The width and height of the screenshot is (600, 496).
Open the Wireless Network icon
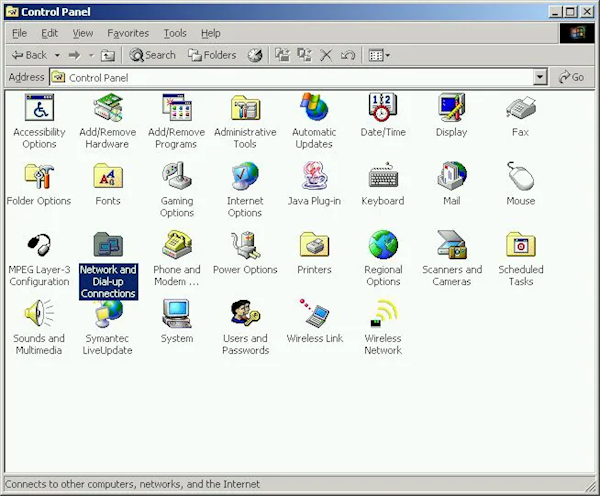383,315
